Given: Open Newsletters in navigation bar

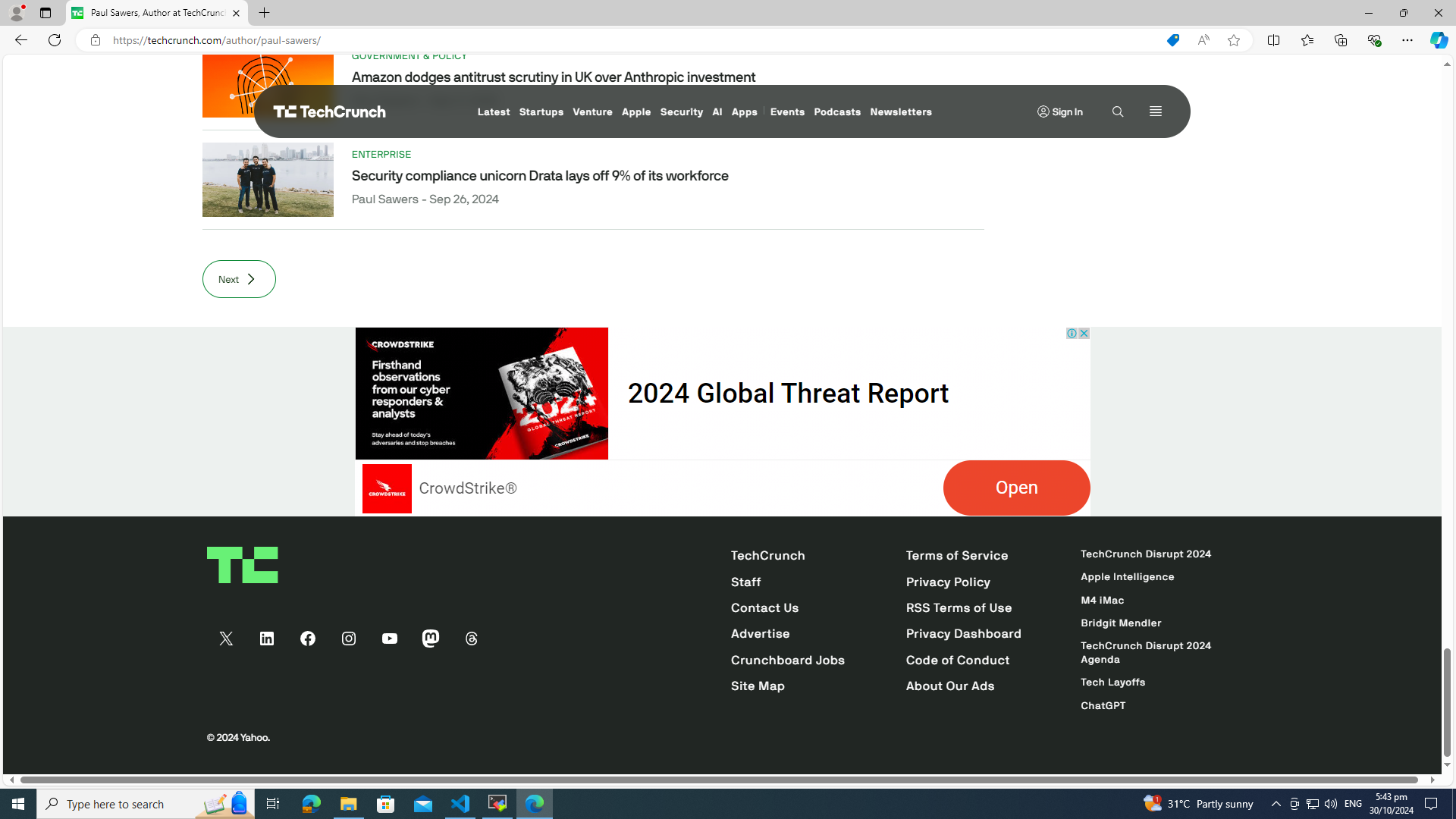Looking at the screenshot, I should tap(901, 112).
